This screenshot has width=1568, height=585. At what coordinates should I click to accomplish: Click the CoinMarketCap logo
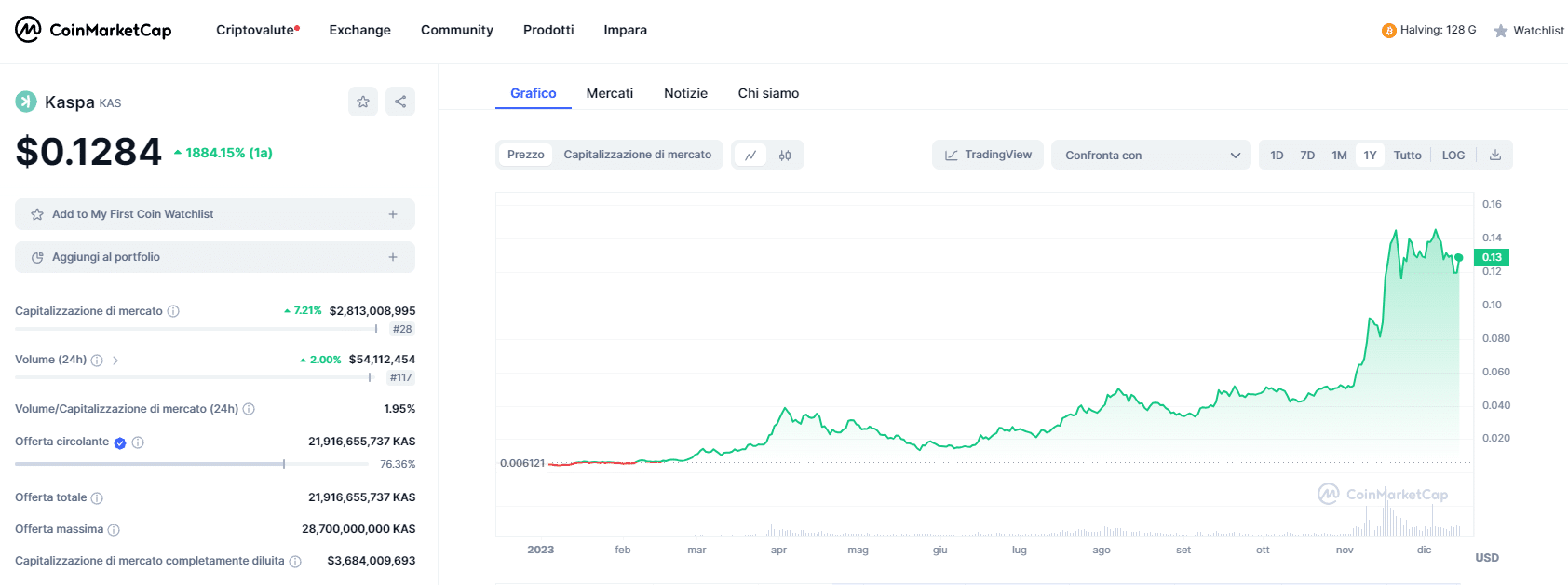coord(93,30)
